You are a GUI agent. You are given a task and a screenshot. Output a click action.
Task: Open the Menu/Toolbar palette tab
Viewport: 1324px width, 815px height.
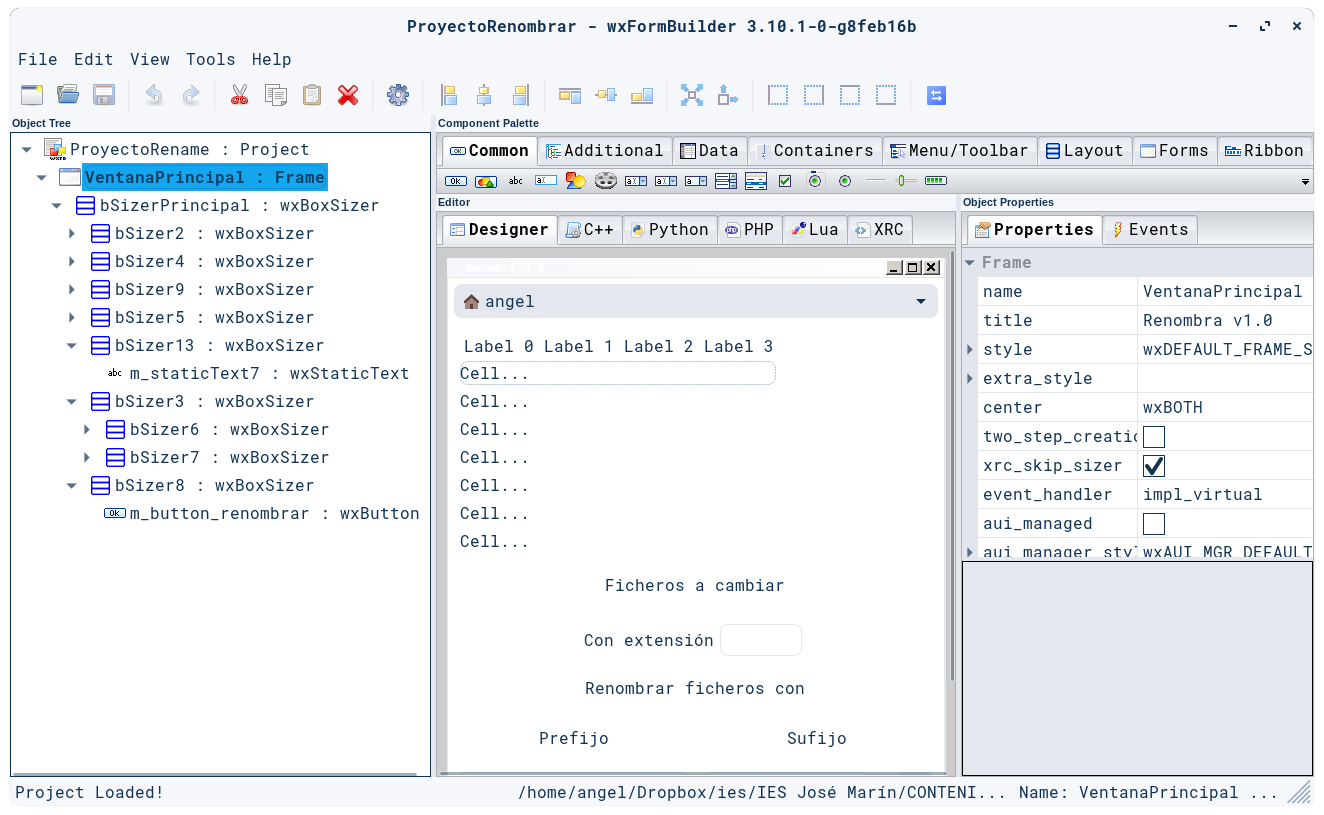tap(960, 150)
